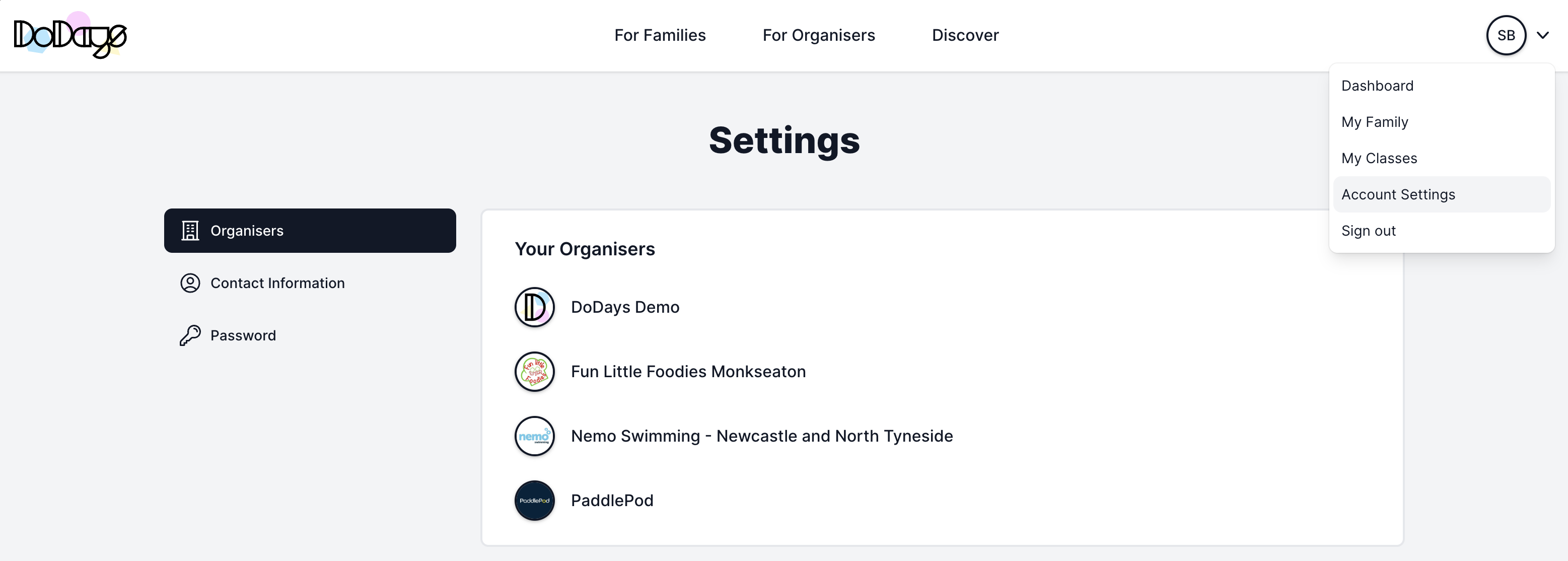Expand the user account dropdown menu
Image resolution: width=1568 pixels, height=561 pixels.
pos(1544,34)
